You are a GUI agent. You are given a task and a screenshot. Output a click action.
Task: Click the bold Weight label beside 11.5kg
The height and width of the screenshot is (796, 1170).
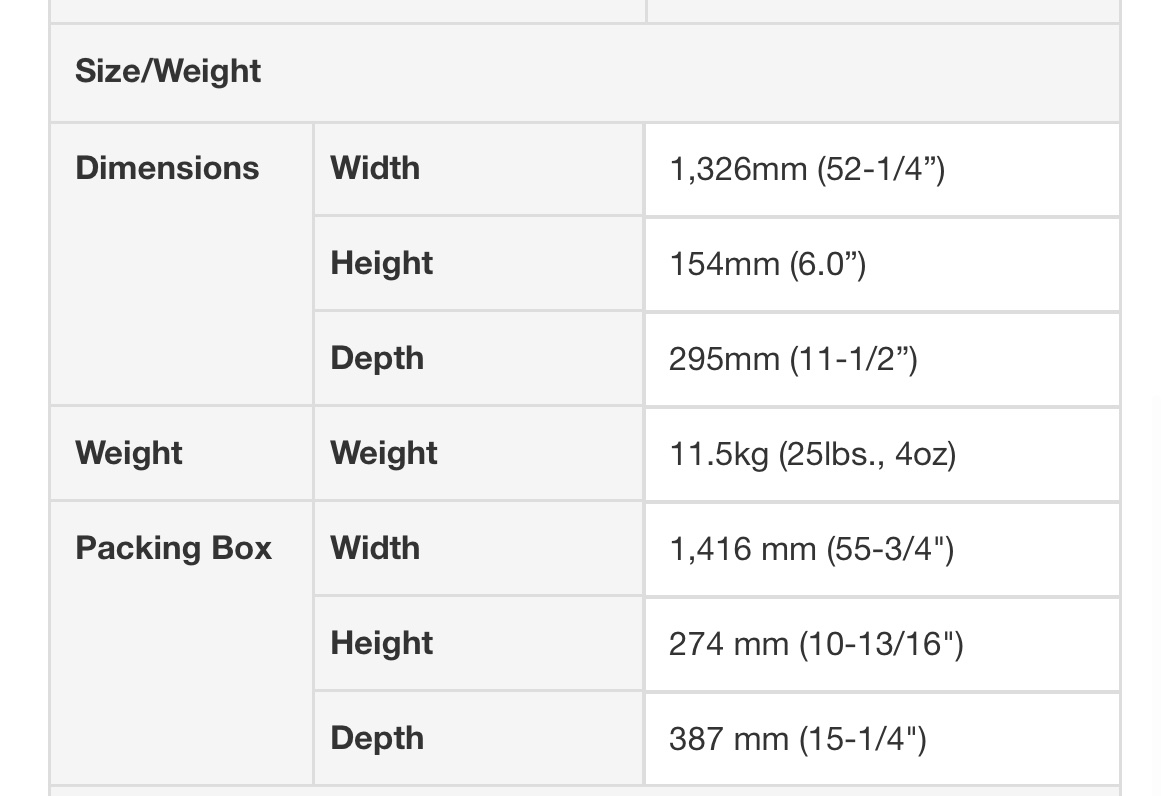(384, 453)
